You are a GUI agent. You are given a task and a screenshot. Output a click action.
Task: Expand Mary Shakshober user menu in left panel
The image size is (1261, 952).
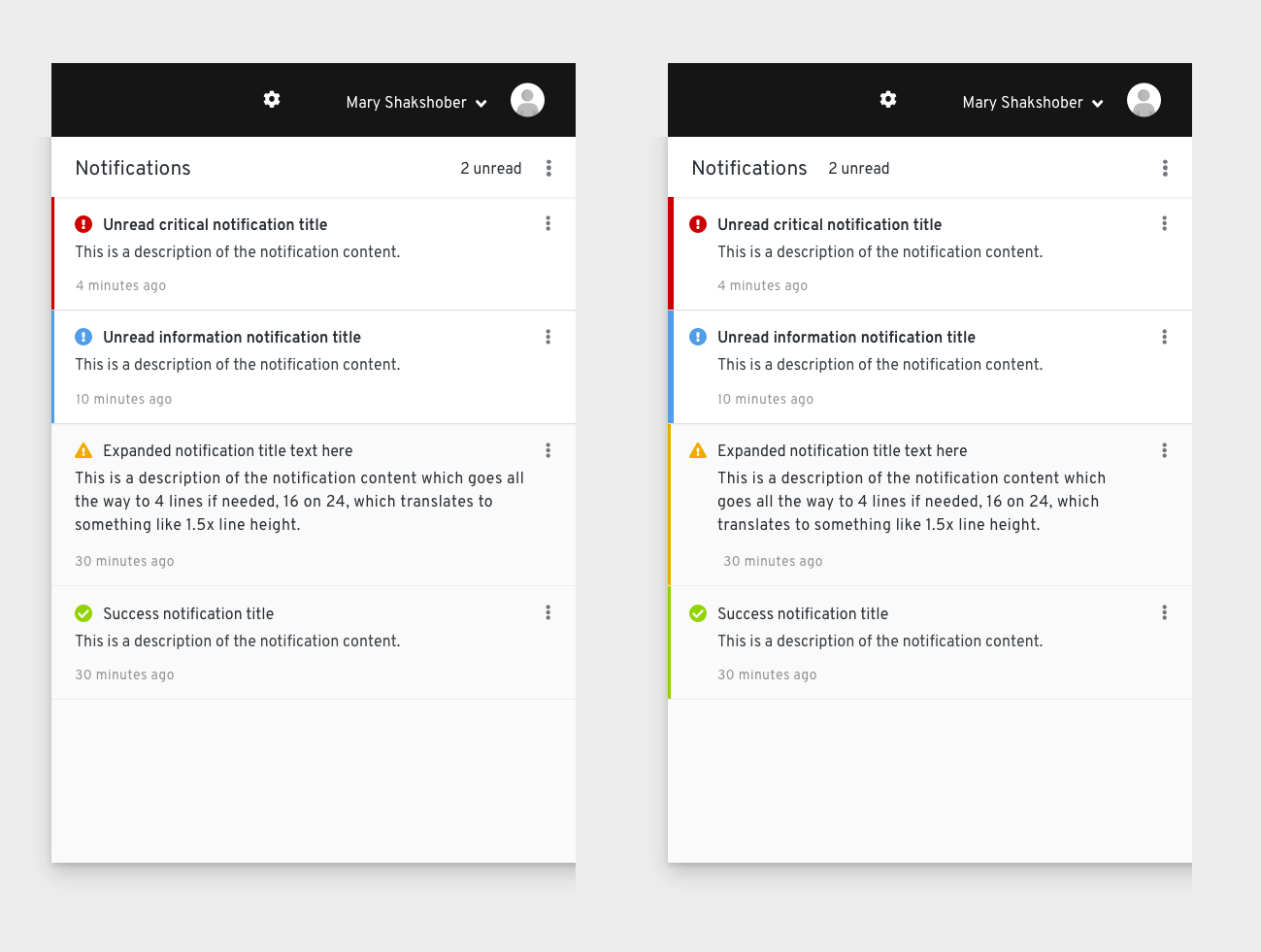(x=416, y=102)
